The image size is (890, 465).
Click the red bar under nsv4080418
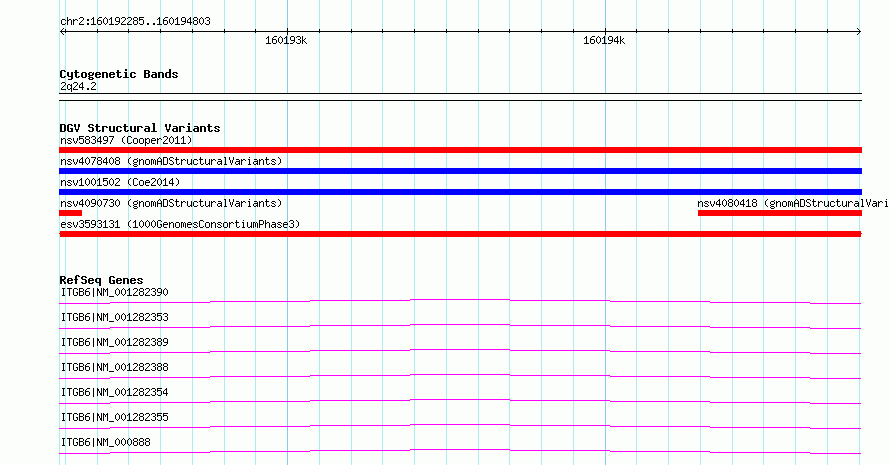point(780,213)
